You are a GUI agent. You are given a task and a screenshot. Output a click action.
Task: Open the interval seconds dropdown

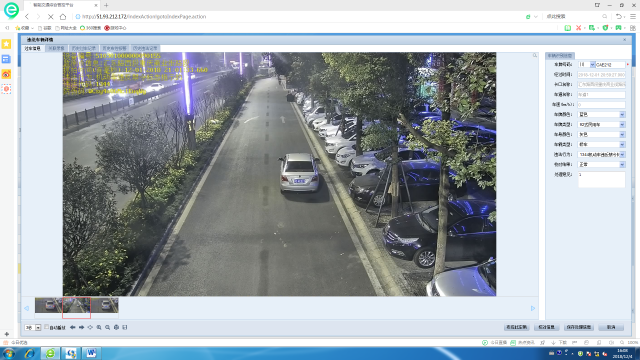[38, 327]
